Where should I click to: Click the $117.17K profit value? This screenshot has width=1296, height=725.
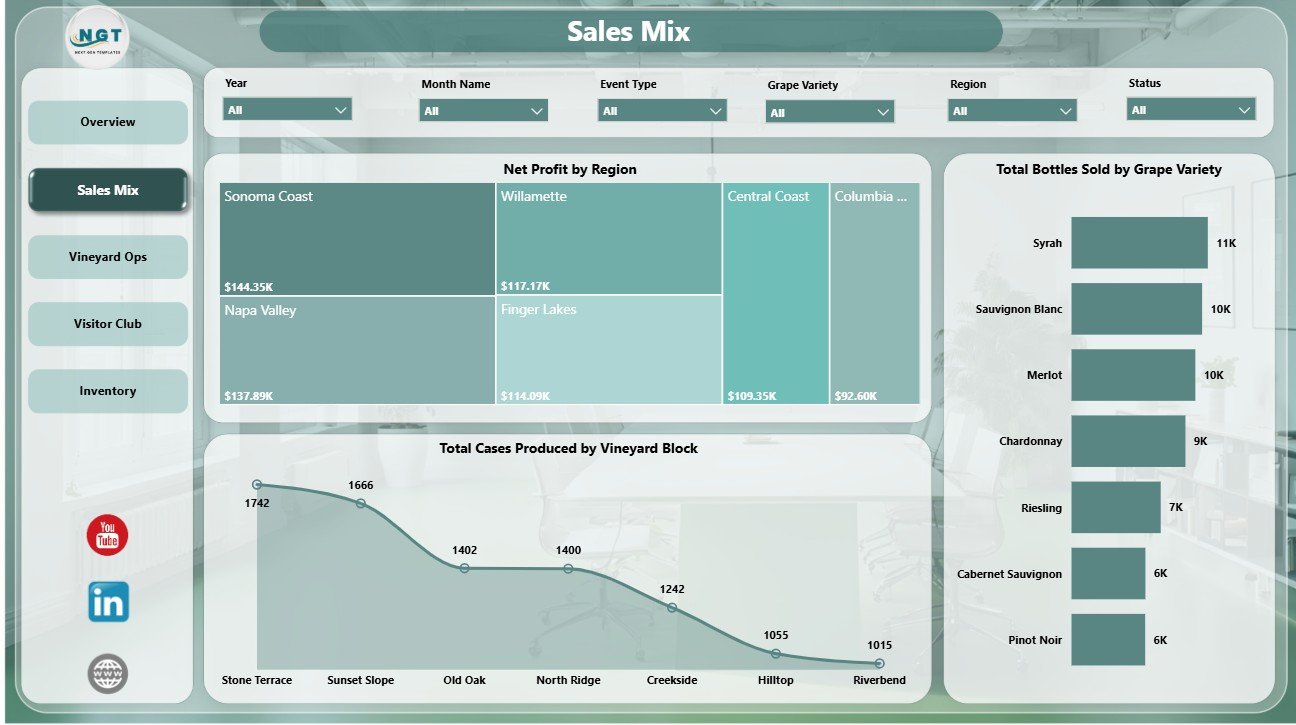tap(525, 286)
